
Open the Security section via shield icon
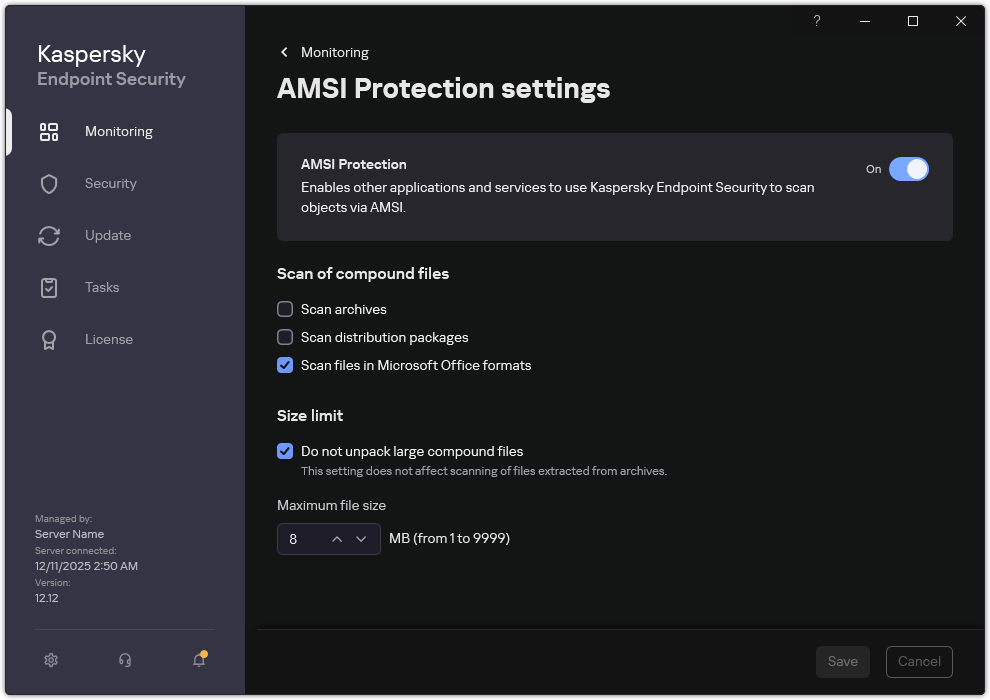[x=49, y=183]
